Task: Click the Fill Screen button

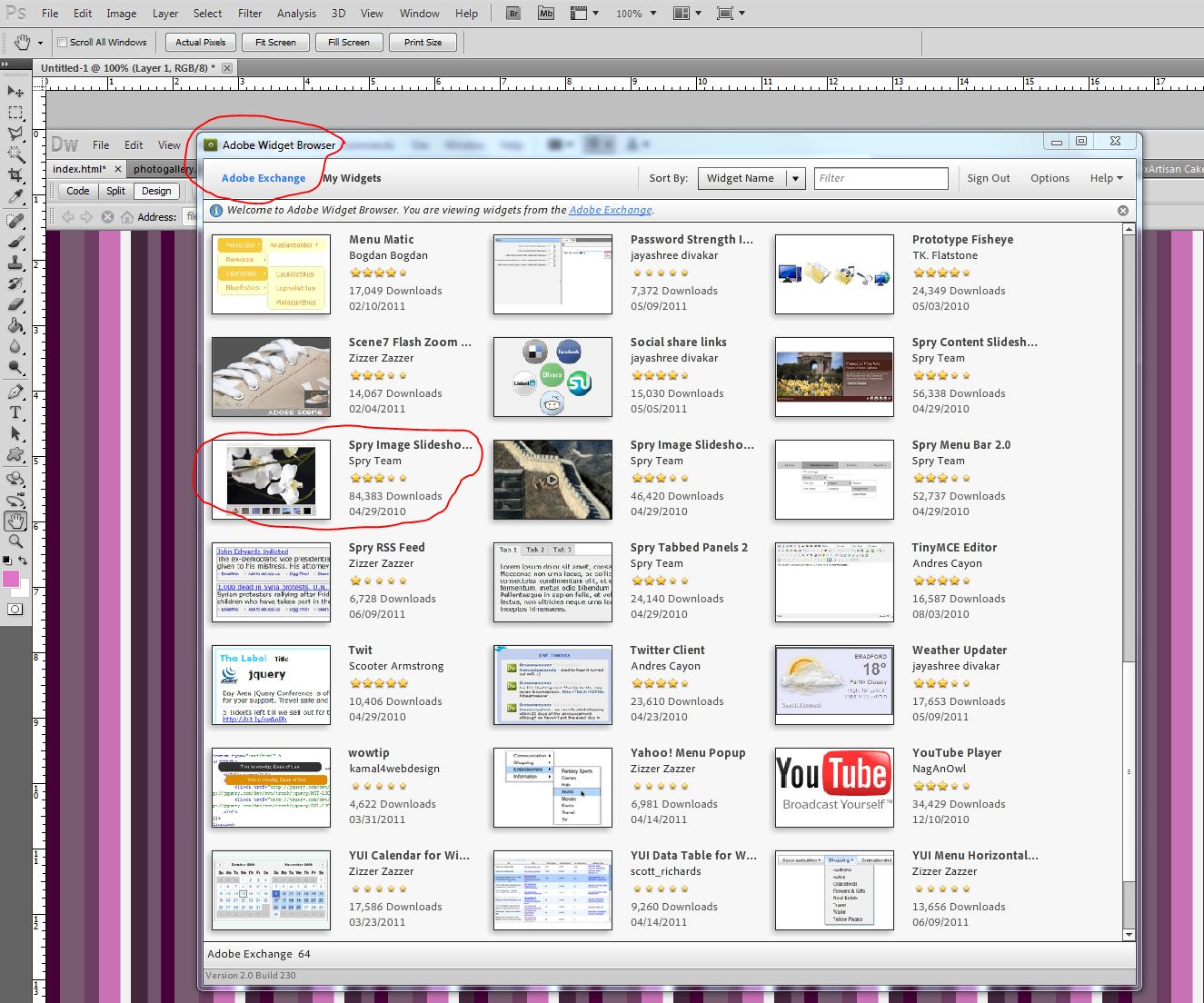Action: tap(349, 42)
